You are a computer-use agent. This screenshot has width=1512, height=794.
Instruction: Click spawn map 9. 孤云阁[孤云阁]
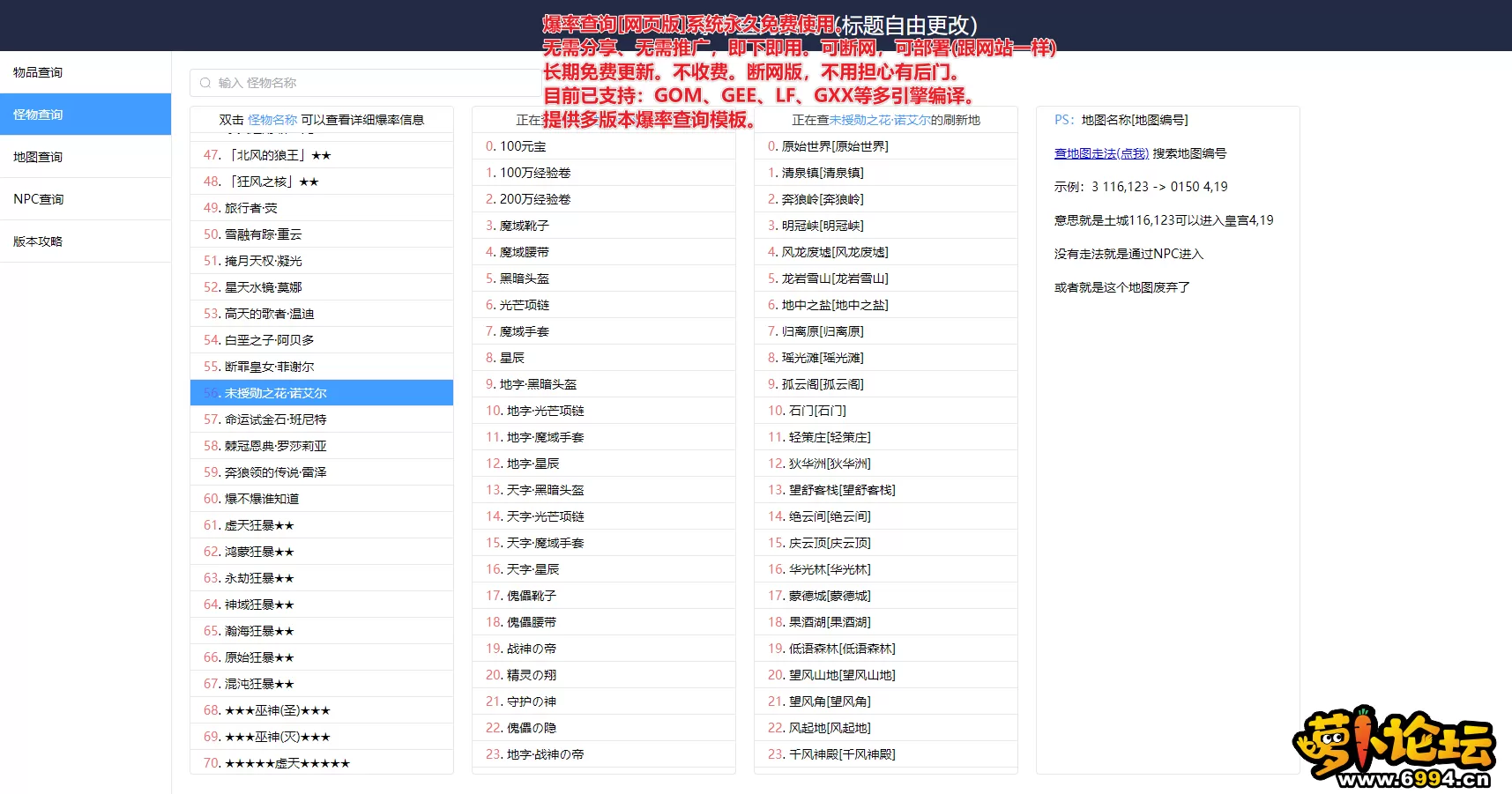[x=886, y=384]
